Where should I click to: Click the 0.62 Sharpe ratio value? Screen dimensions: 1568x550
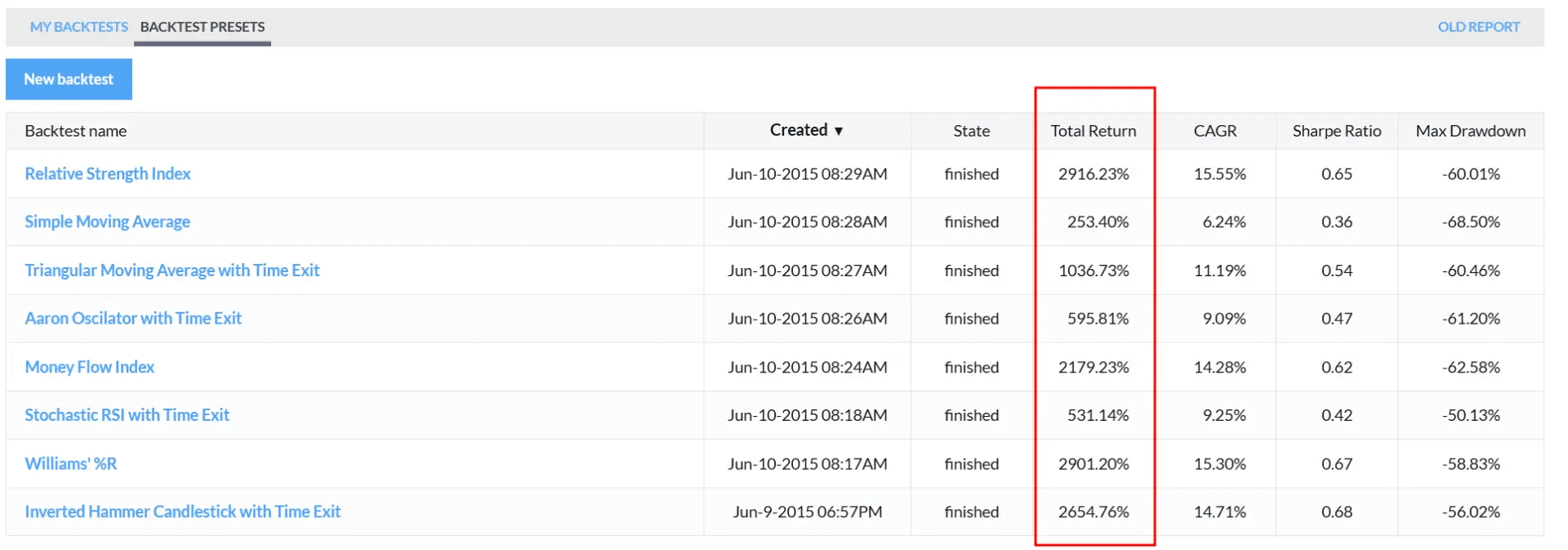click(x=1337, y=367)
